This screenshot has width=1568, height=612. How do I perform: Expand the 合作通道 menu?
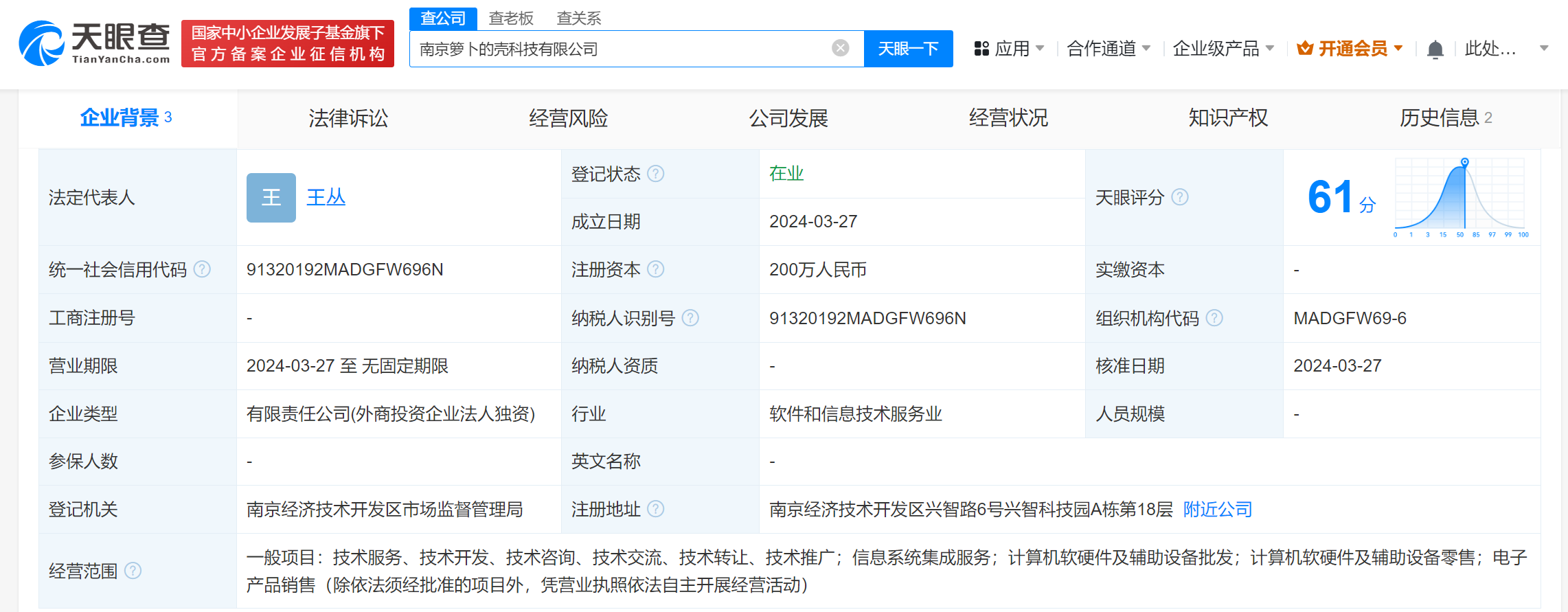[1109, 49]
